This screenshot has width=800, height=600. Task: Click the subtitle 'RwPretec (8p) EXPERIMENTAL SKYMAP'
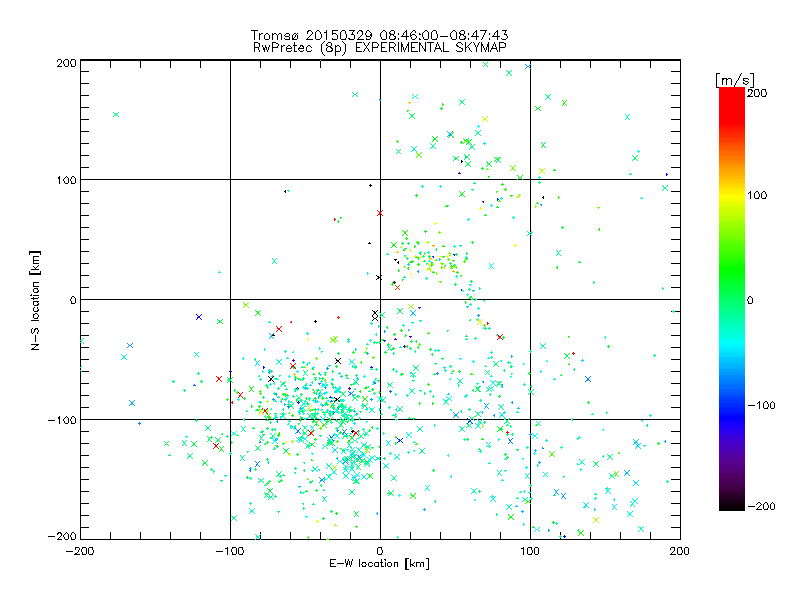click(380, 47)
